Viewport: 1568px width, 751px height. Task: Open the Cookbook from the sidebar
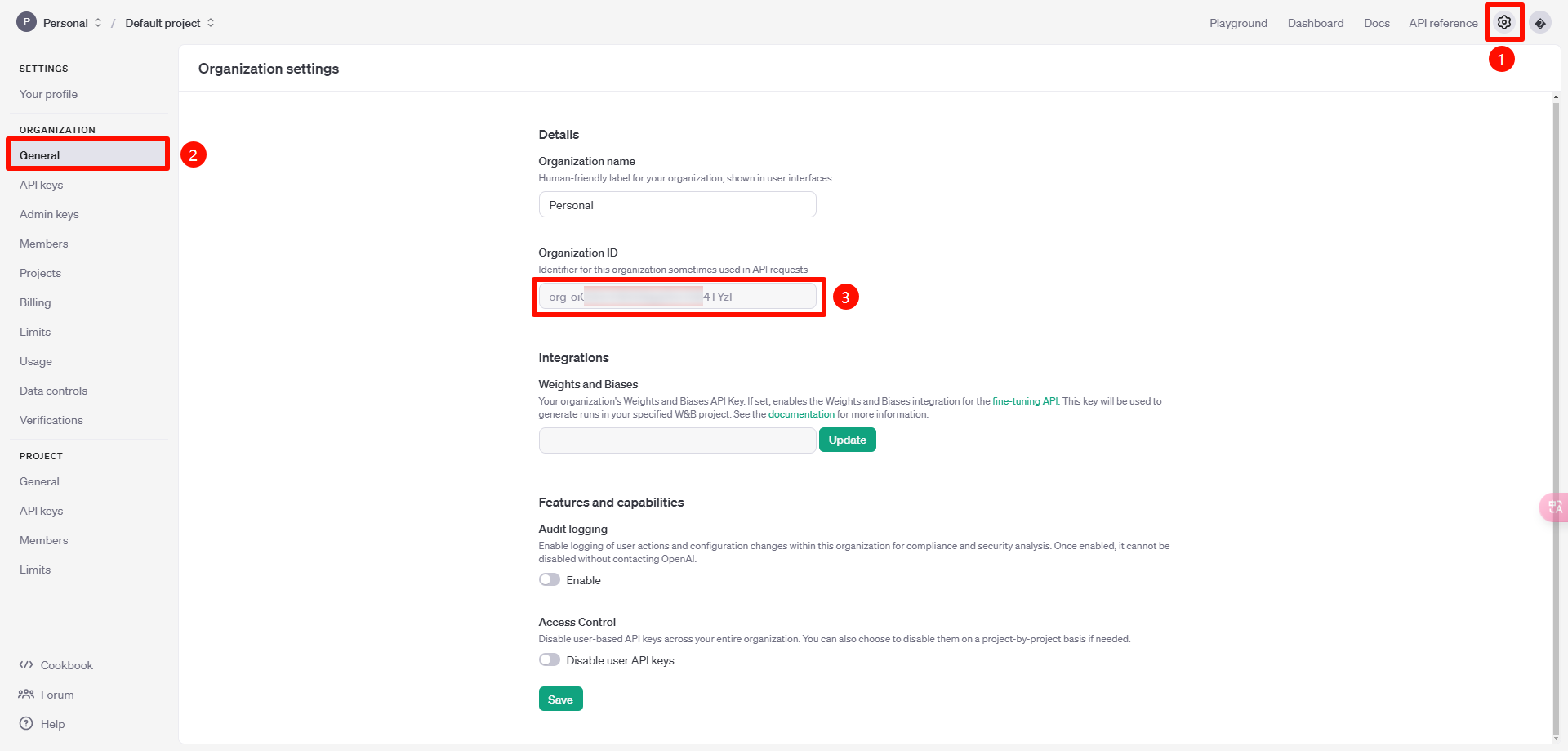(x=66, y=664)
